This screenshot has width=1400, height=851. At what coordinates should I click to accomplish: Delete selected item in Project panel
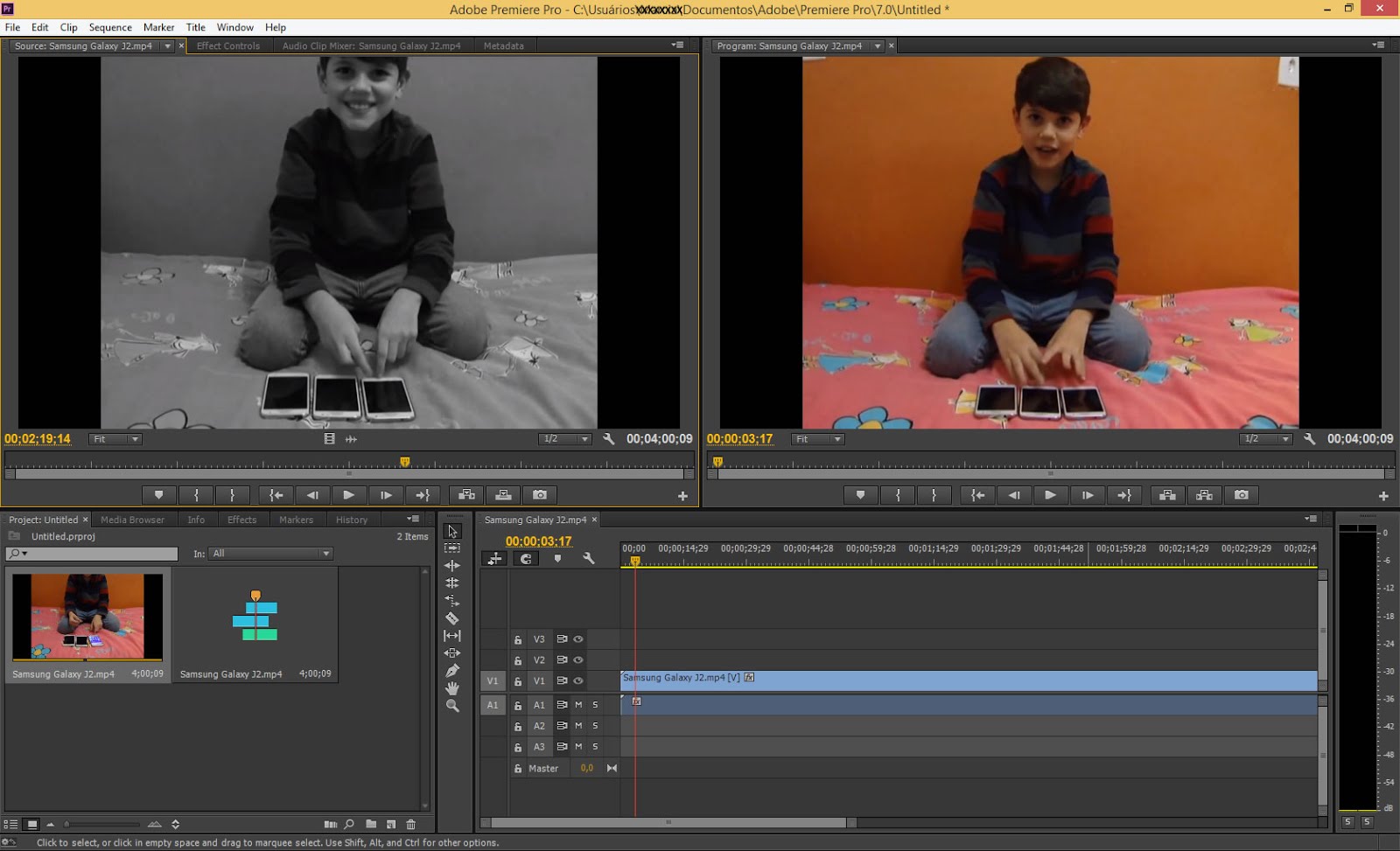(x=411, y=824)
